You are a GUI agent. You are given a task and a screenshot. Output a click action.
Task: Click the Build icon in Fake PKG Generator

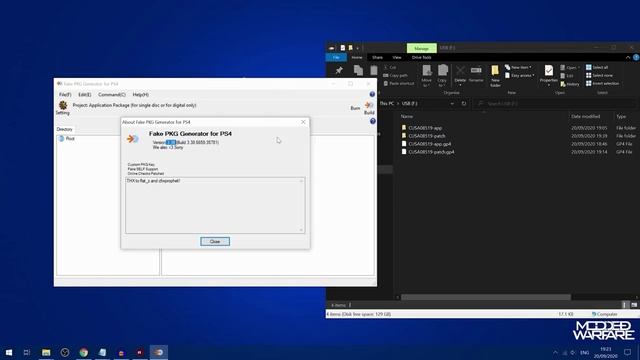point(369,105)
